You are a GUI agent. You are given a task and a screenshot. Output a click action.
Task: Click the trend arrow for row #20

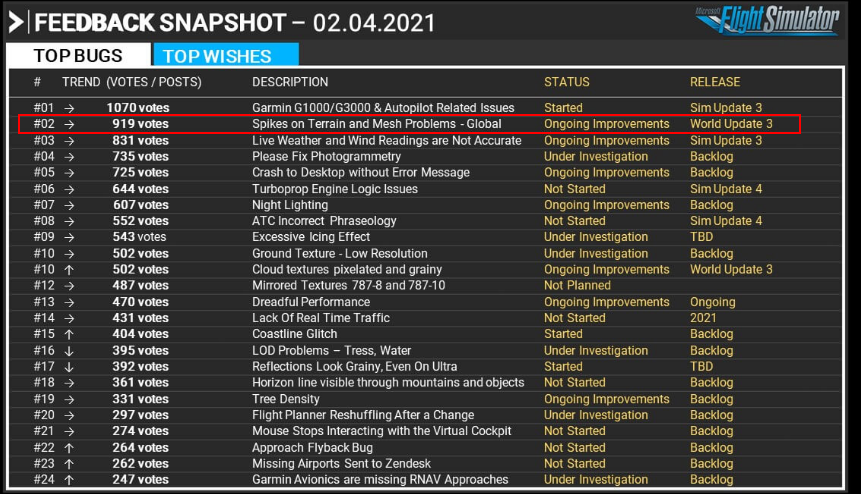coord(69,415)
